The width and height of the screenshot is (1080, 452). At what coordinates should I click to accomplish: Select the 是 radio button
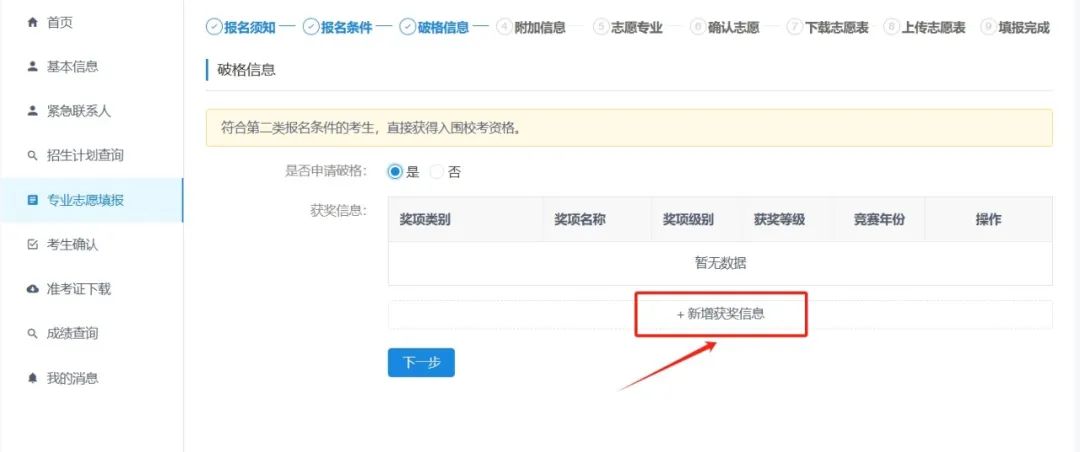coord(395,172)
